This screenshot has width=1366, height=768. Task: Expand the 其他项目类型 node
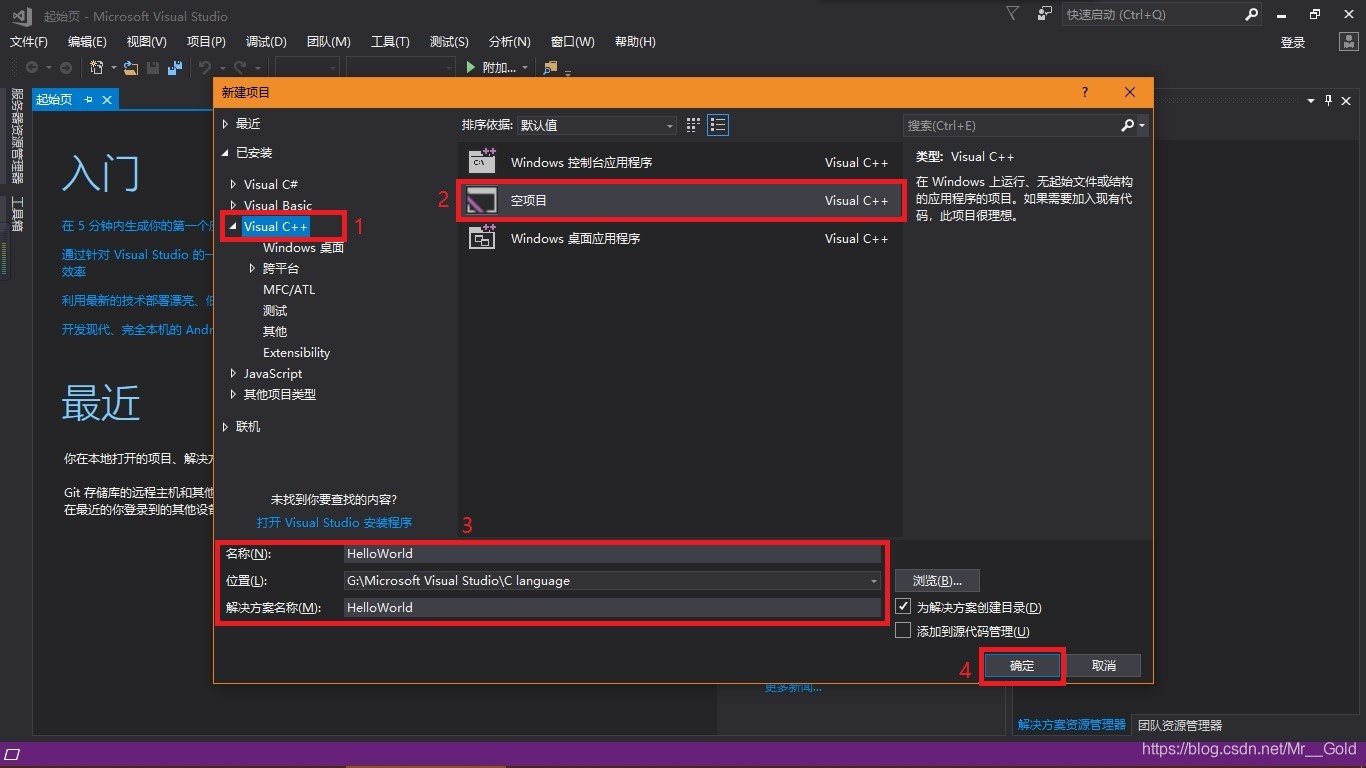(x=233, y=394)
